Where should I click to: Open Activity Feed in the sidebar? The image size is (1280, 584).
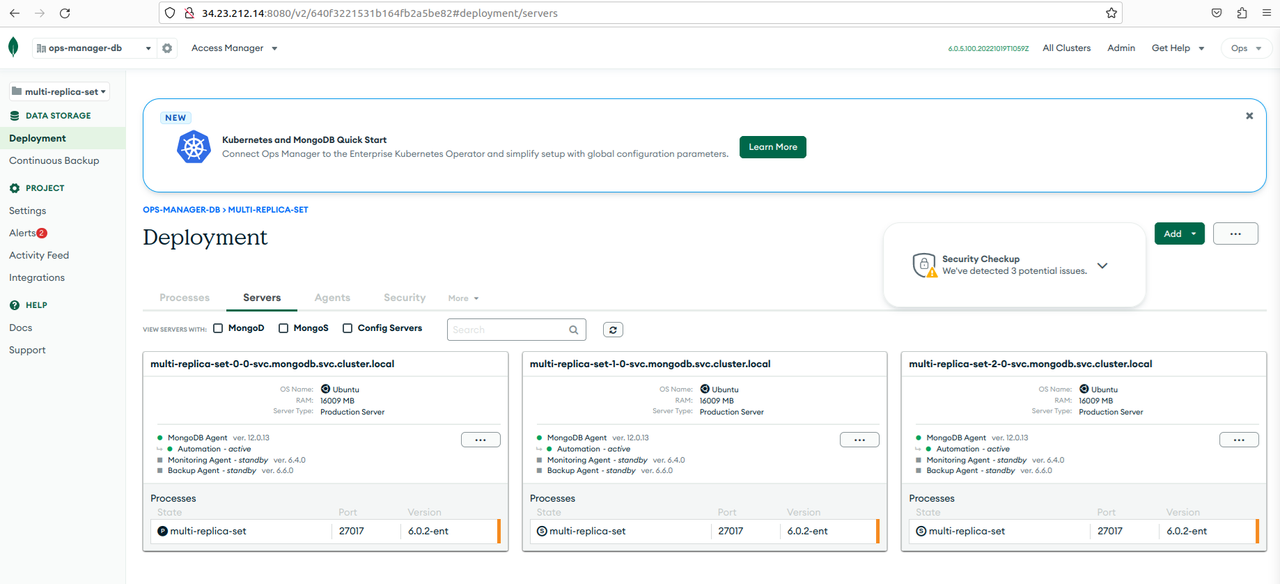click(x=39, y=255)
